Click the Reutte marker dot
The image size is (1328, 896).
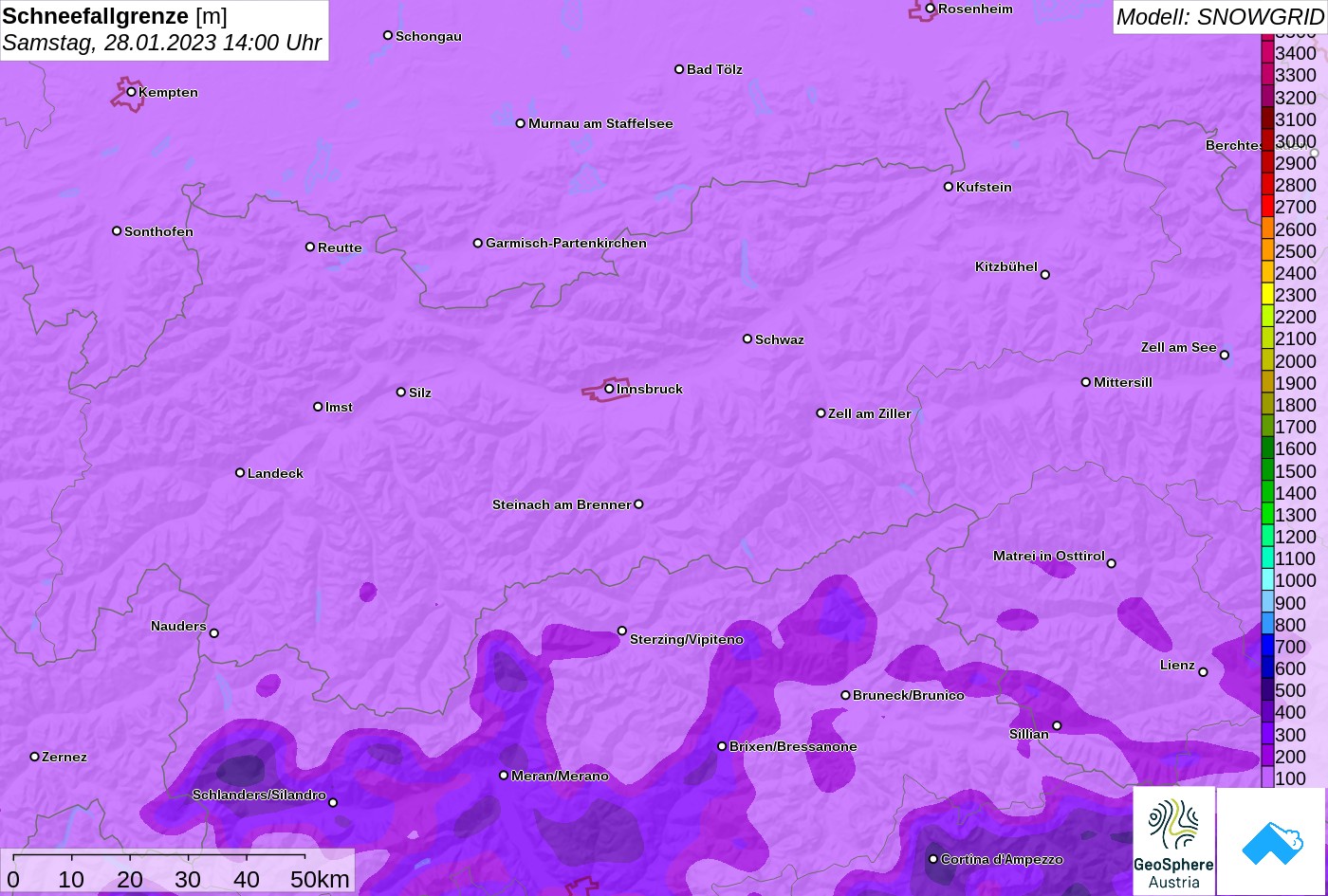click(x=310, y=247)
